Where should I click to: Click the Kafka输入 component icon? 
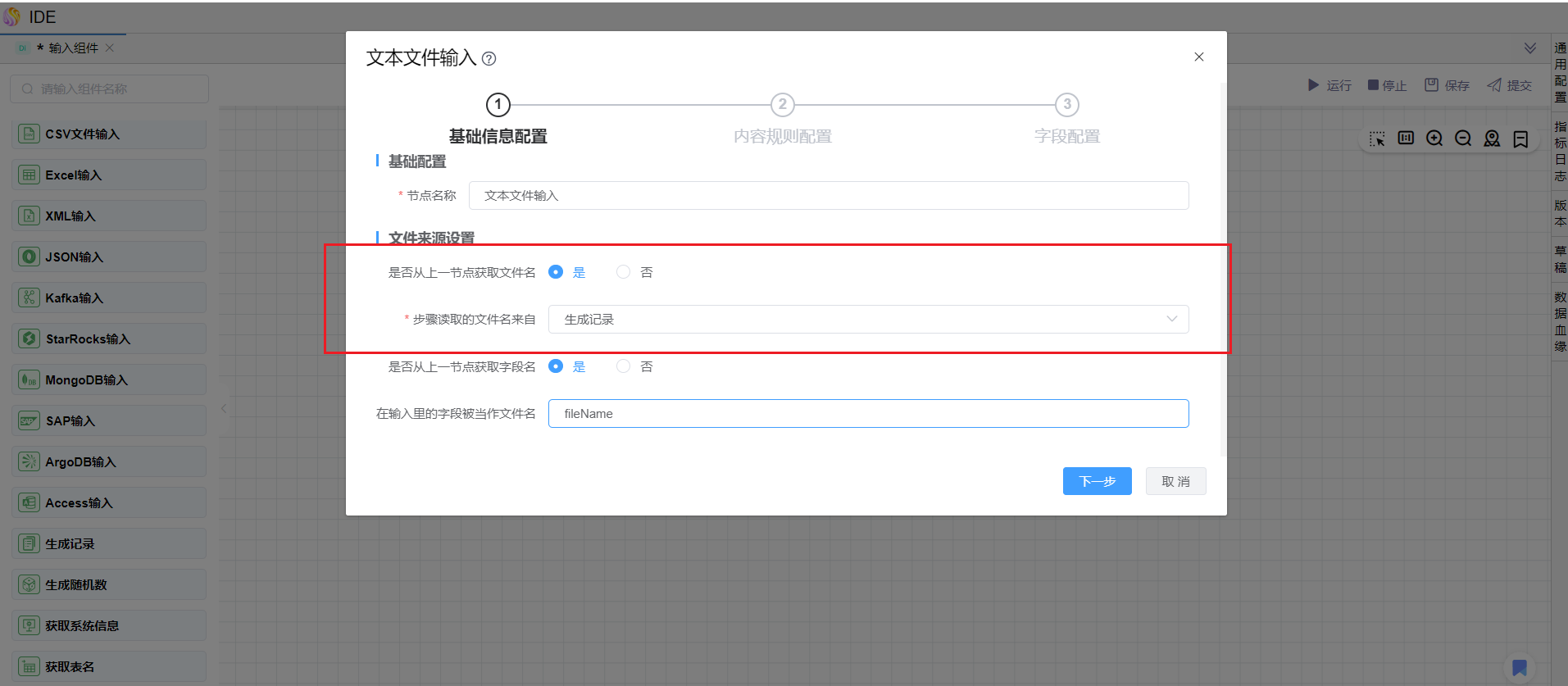click(29, 298)
